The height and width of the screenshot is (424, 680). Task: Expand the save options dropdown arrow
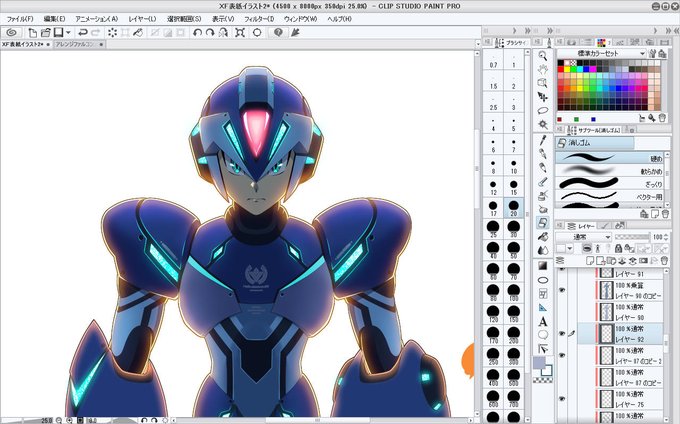68,33
